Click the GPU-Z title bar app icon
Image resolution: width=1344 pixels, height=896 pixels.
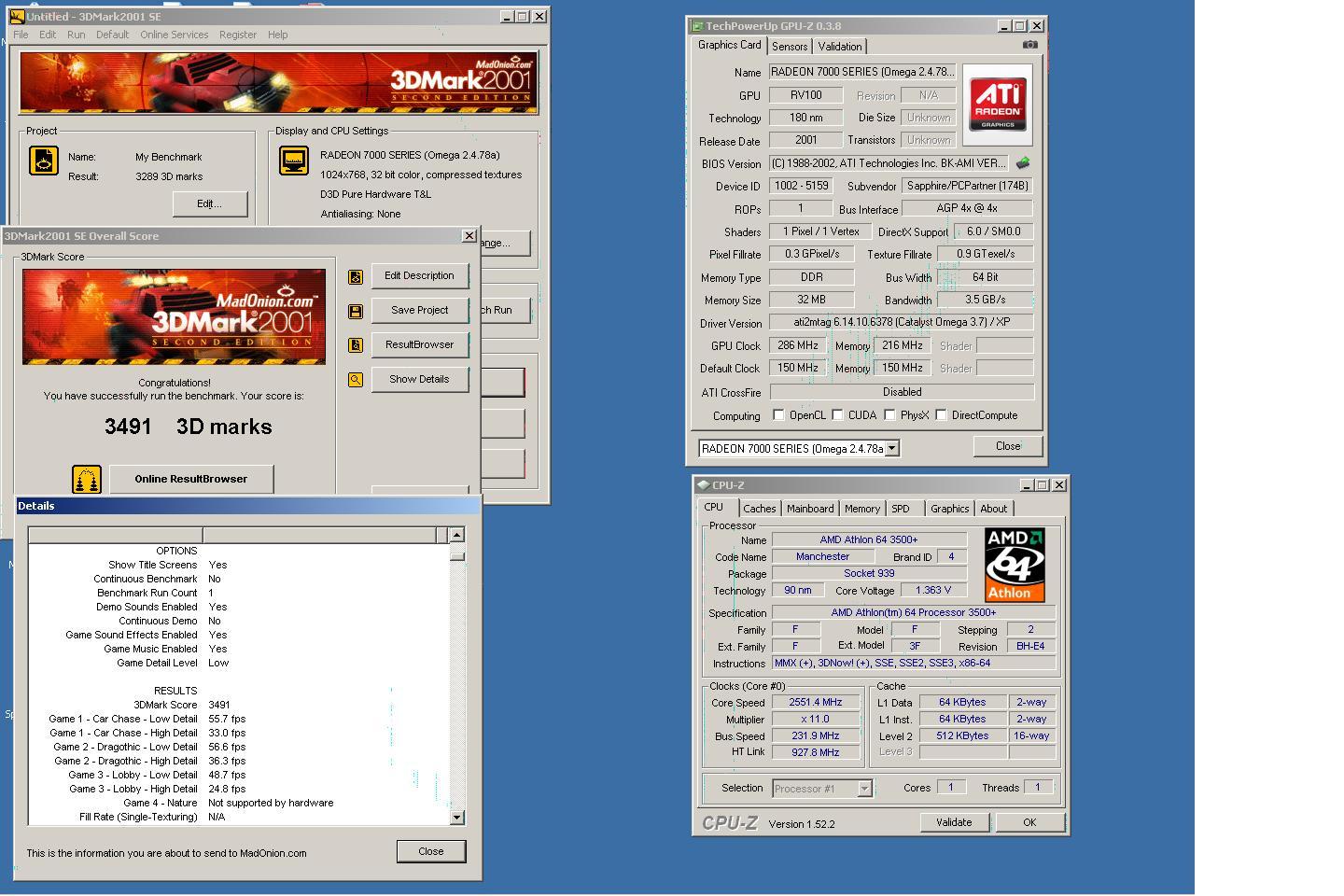pyautogui.click(x=697, y=26)
